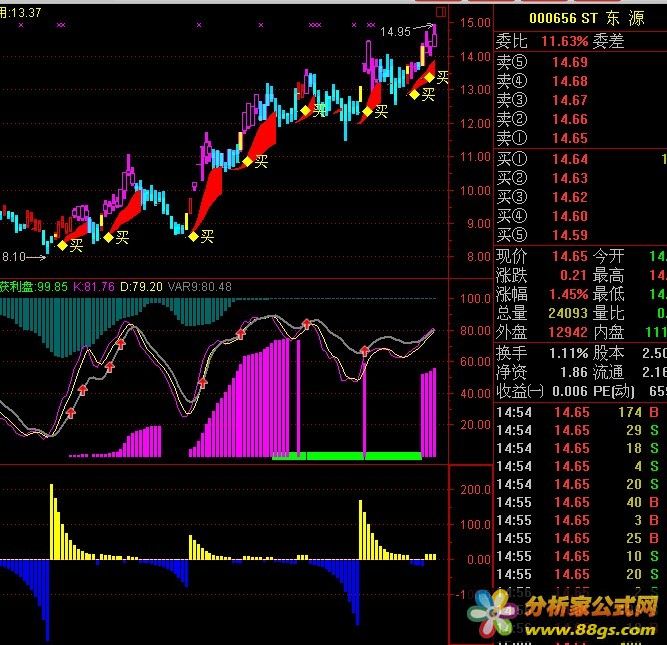Click the 净资 value 1.86
The height and width of the screenshot is (645, 667).
573,372
